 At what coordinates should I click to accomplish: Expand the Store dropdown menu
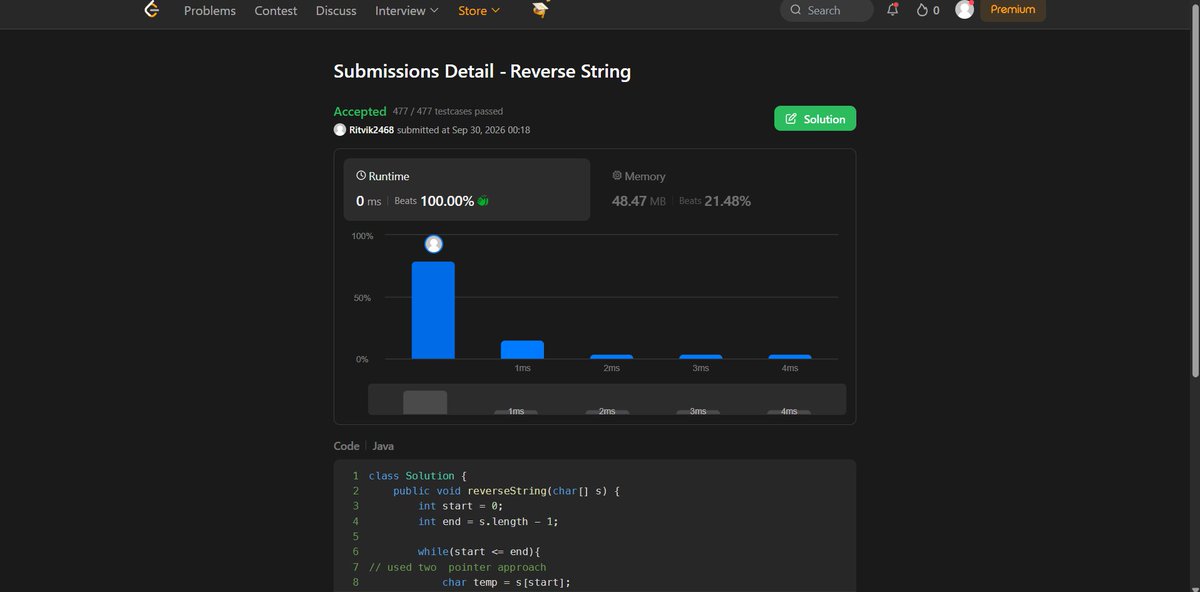[x=479, y=11]
